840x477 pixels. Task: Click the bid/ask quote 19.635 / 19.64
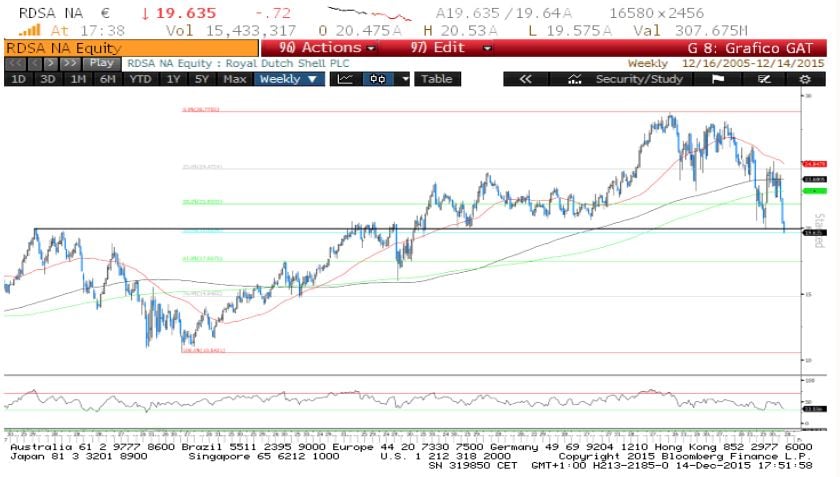(x=504, y=13)
